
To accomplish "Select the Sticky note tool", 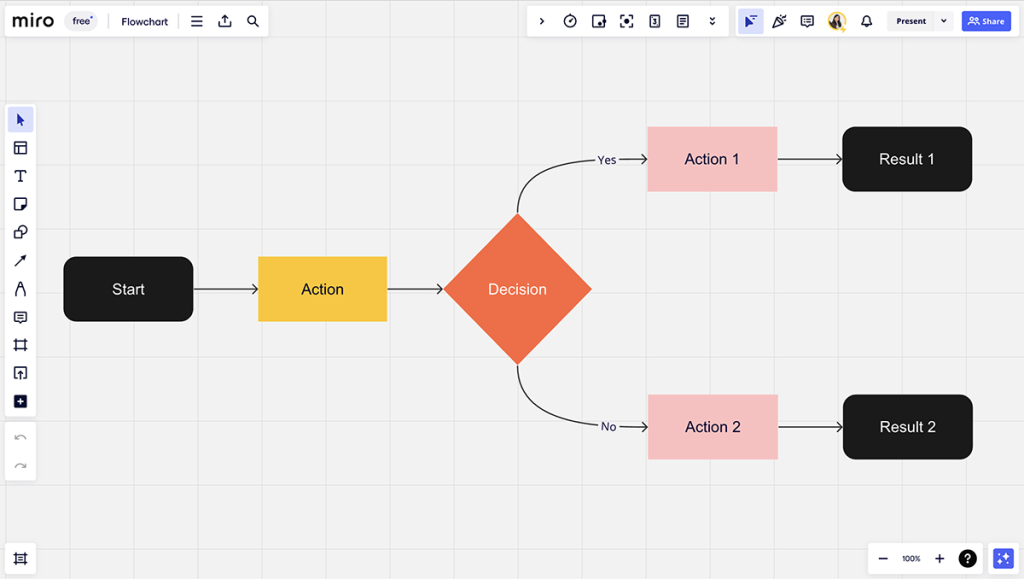I will [21, 203].
